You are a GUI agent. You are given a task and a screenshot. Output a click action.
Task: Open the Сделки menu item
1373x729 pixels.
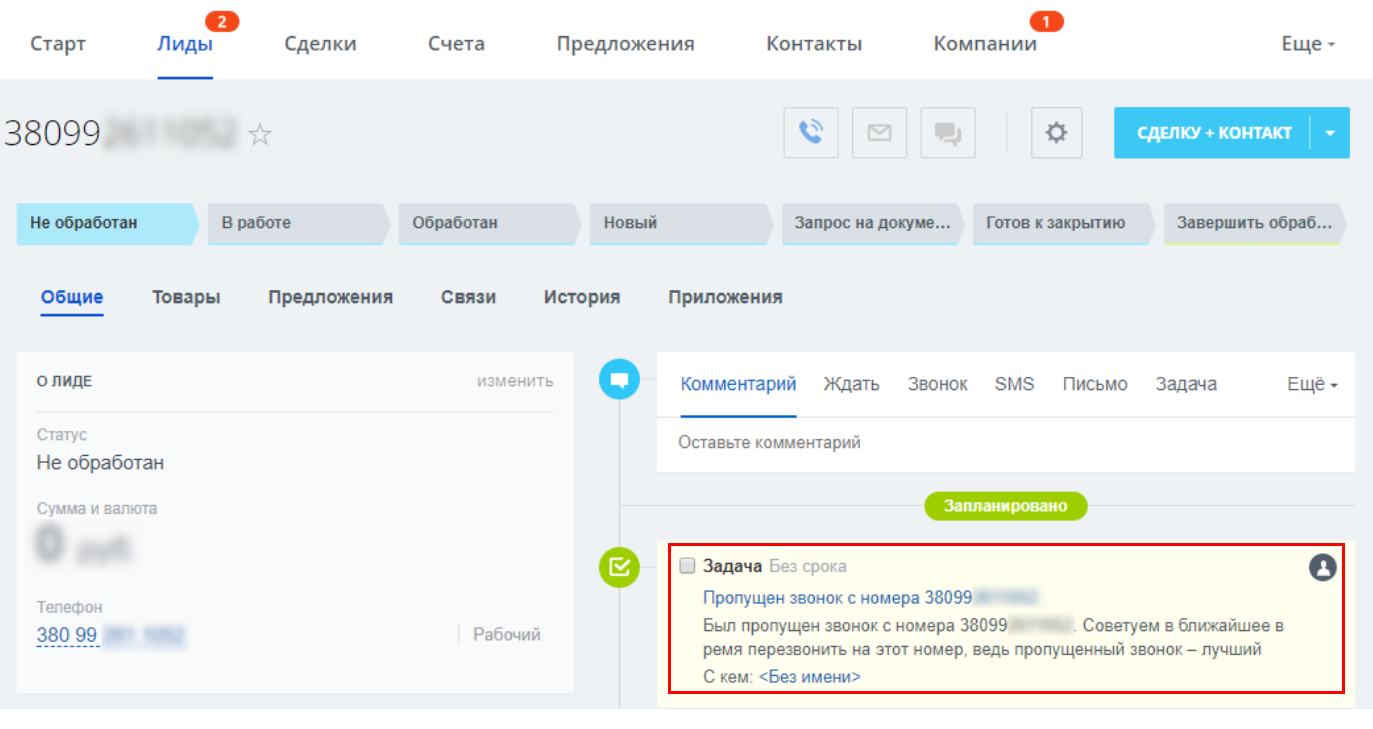click(320, 44)
